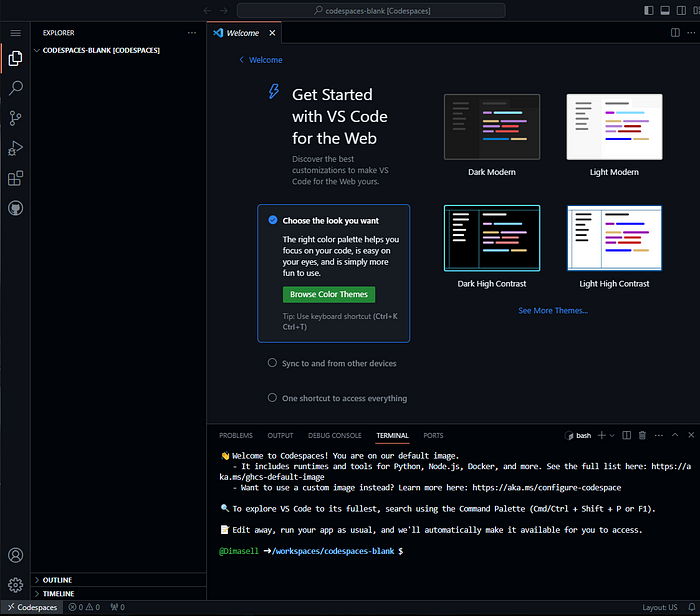Switch to the TERMINAL tab

(392, 435)
